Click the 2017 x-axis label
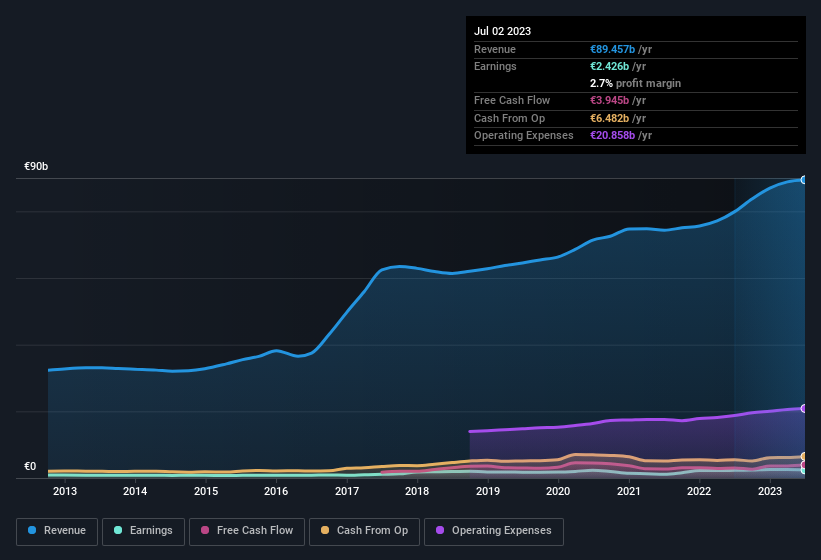This screenshot has height=560, width=821. tap(347, 491)
